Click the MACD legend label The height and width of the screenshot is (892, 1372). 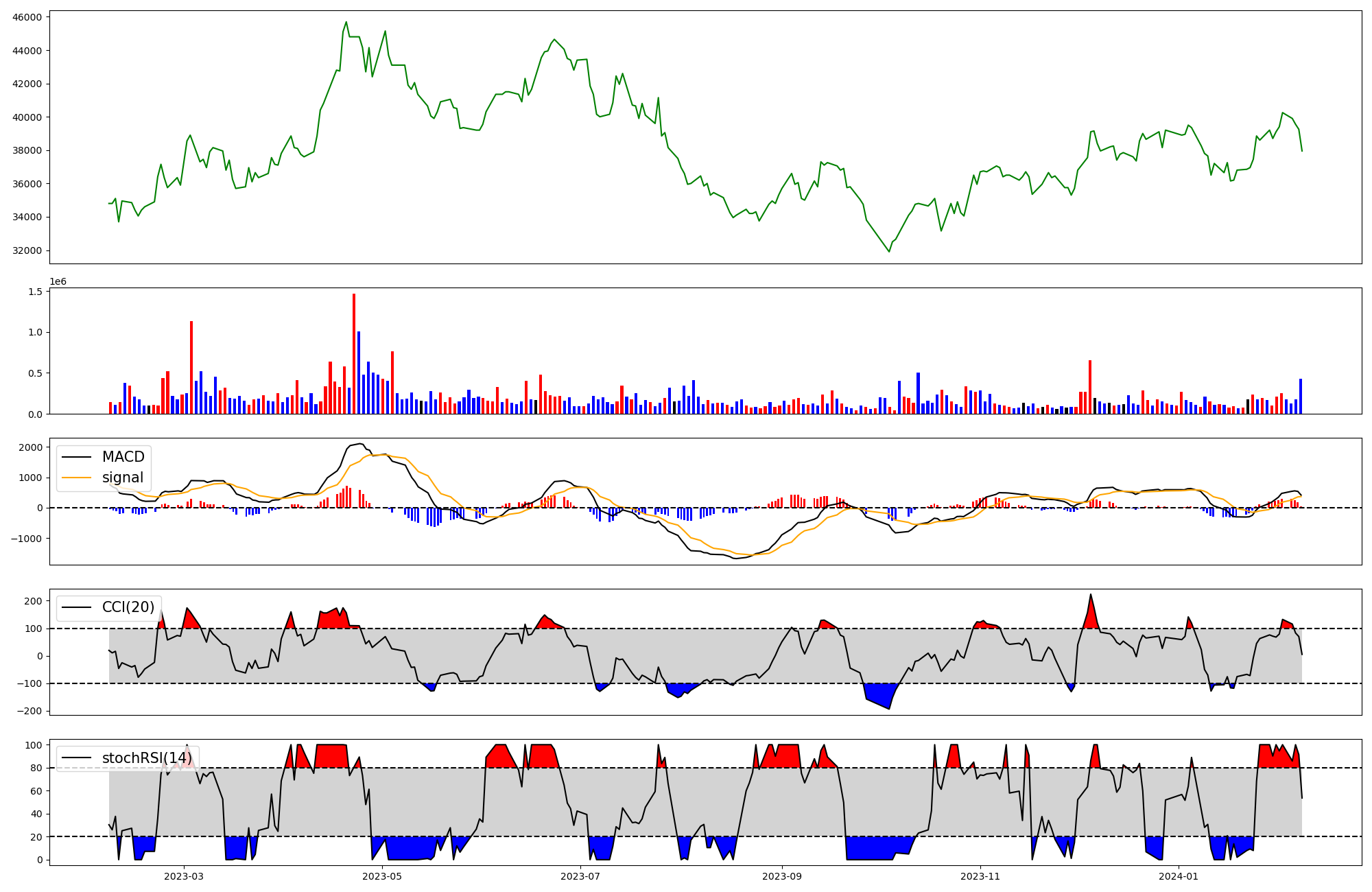[123, 457]
